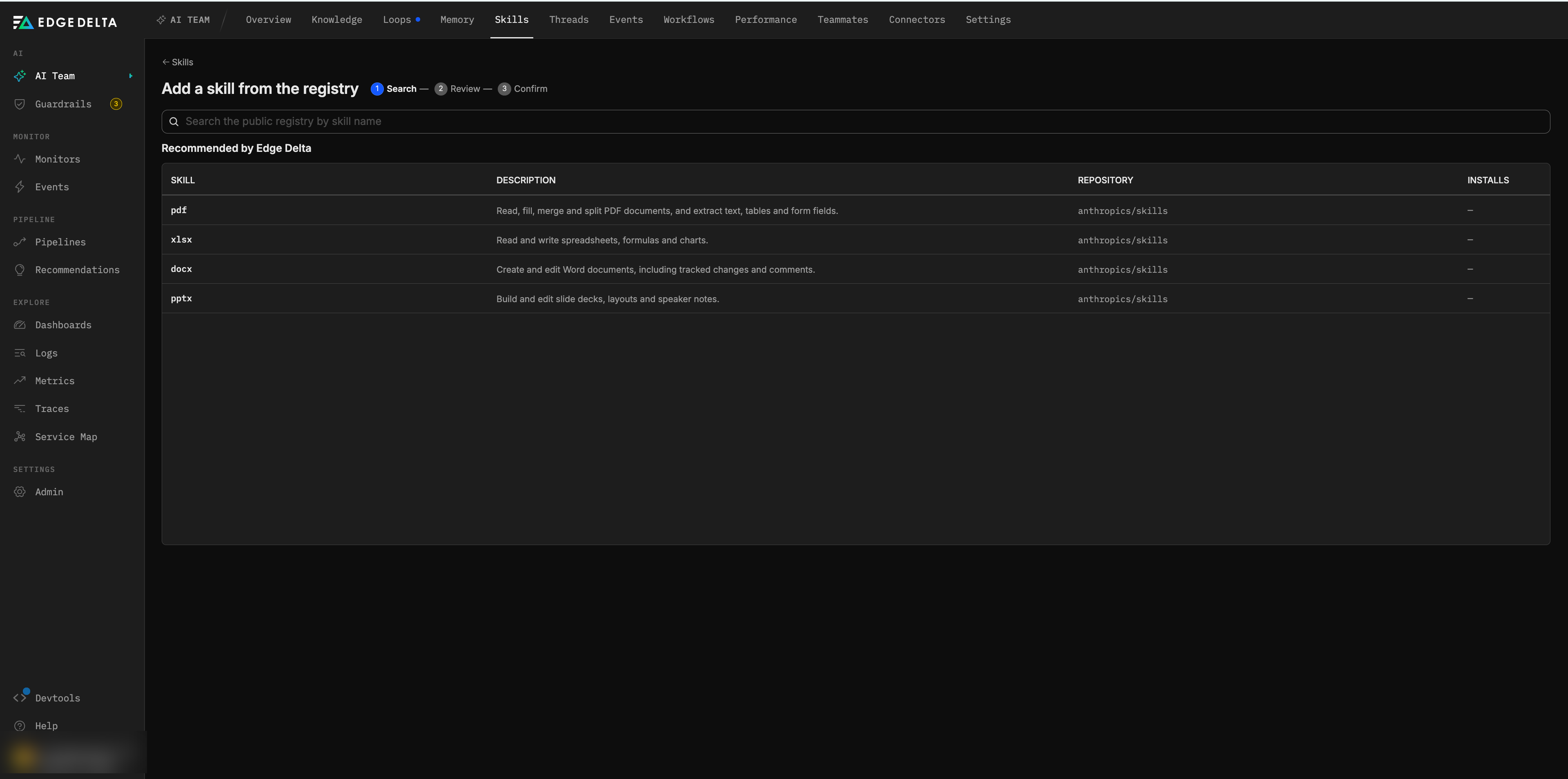The width and height of the screenshot is (1568, 779).
Task: Select step 3 Confirm in the wizard
Action: click(x=522, y=89)
